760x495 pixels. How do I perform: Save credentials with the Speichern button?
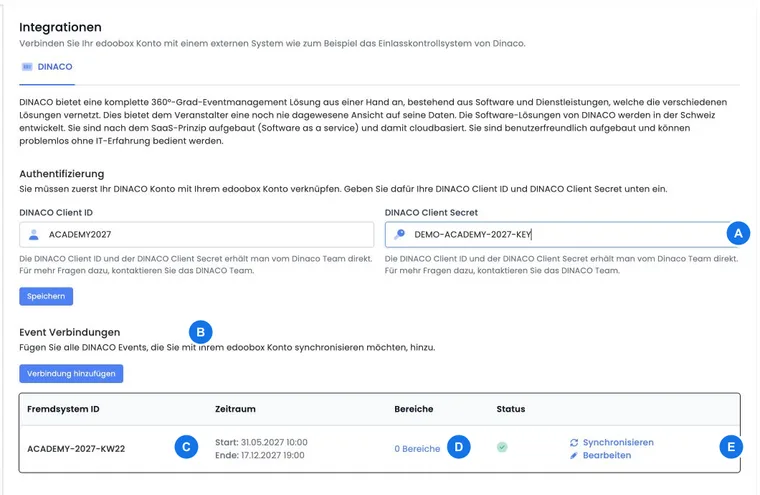(46, 296)
